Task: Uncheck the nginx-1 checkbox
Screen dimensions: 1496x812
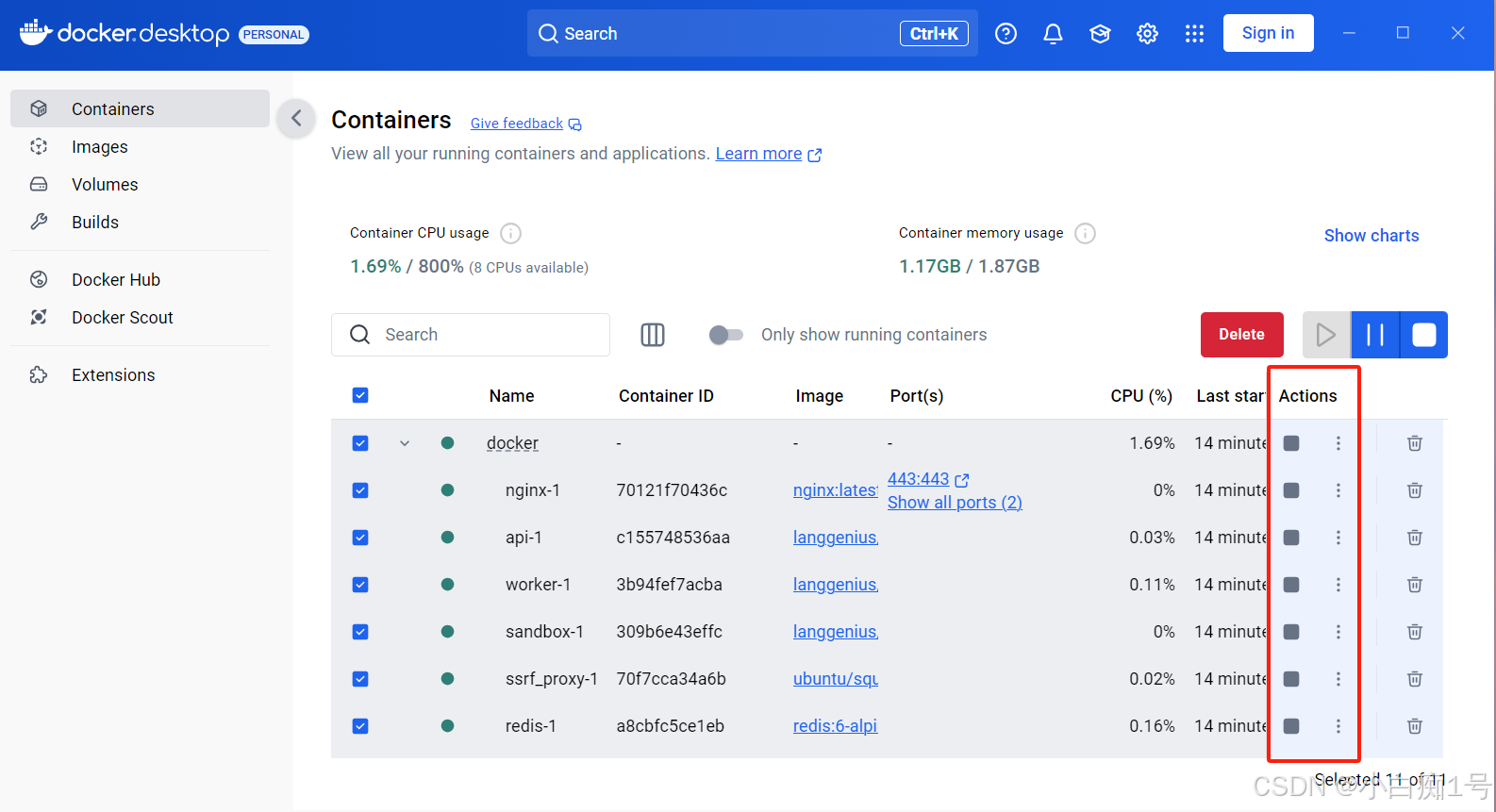Action: tap(360, 490)
